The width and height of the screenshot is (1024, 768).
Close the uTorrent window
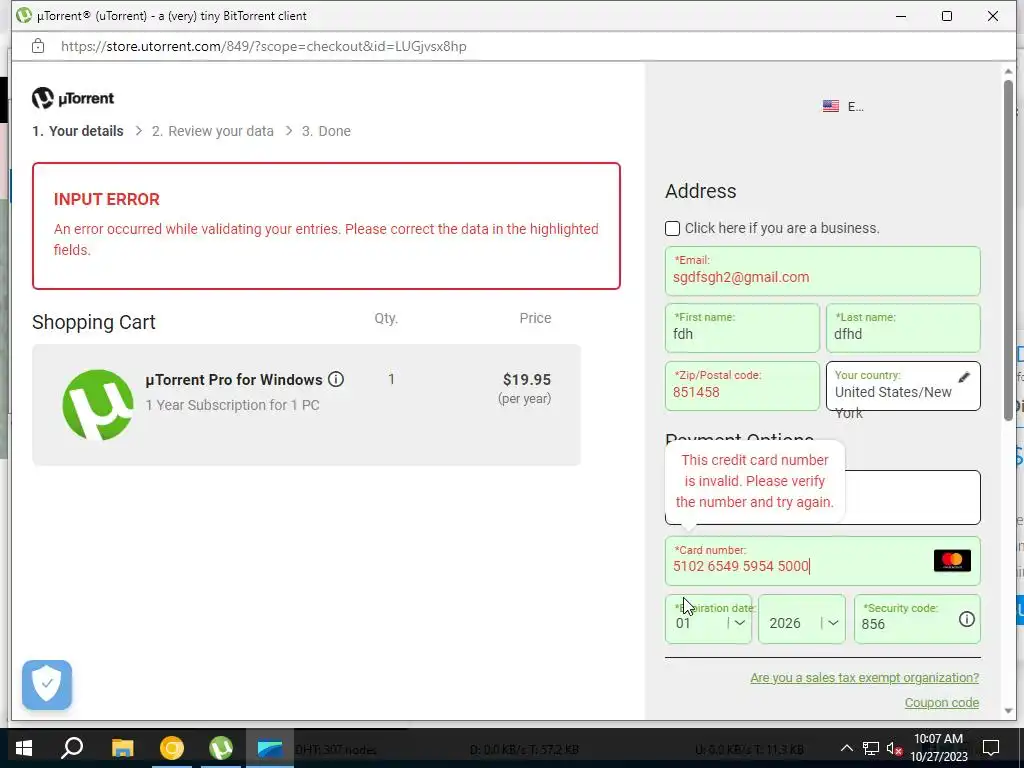993,16
